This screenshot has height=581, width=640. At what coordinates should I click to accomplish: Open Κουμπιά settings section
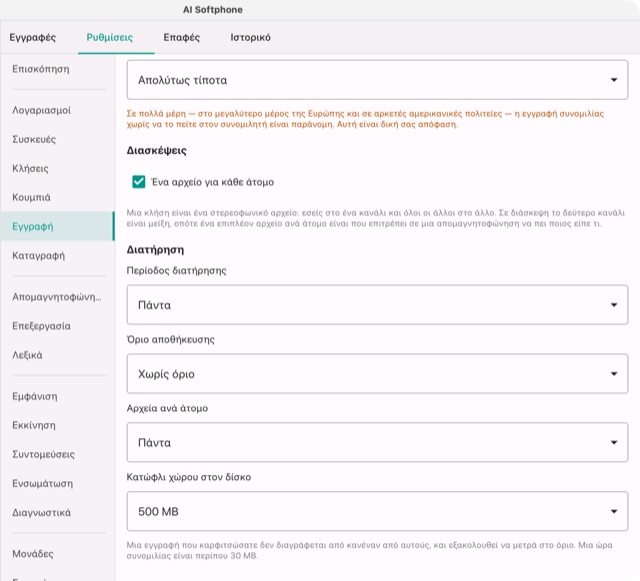pyautogui.click(x=57, y=197)
